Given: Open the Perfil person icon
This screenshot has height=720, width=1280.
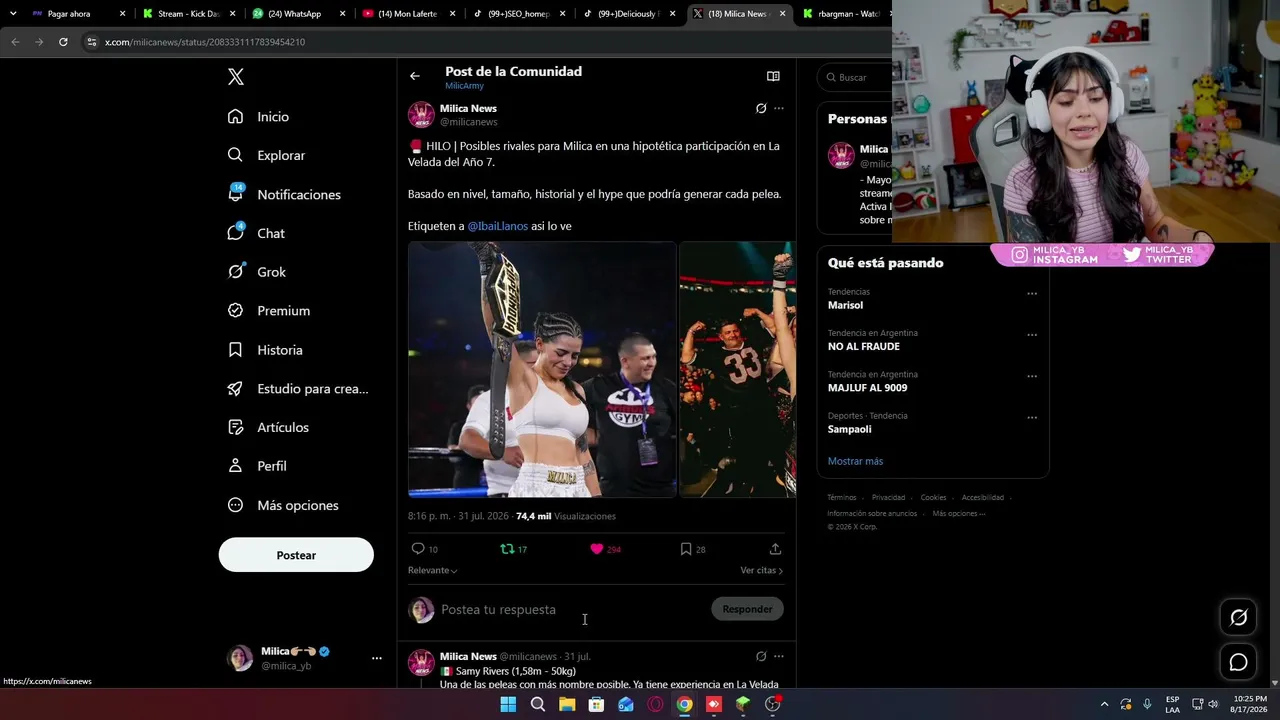Looking at the screenshot, I should coord(235,466).
